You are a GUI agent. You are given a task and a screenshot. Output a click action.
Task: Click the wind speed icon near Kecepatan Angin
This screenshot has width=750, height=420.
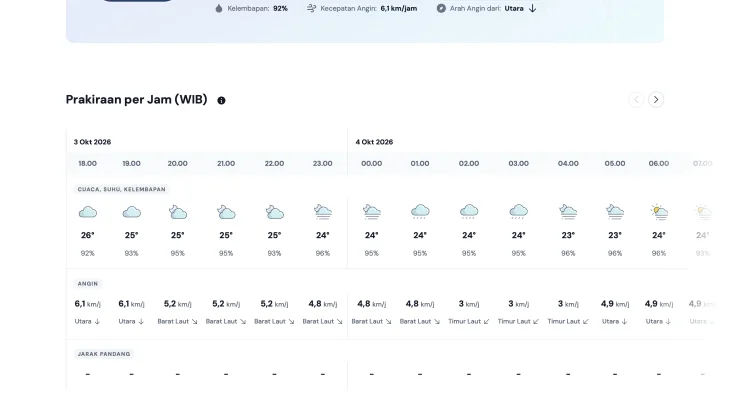click(311, 8)
